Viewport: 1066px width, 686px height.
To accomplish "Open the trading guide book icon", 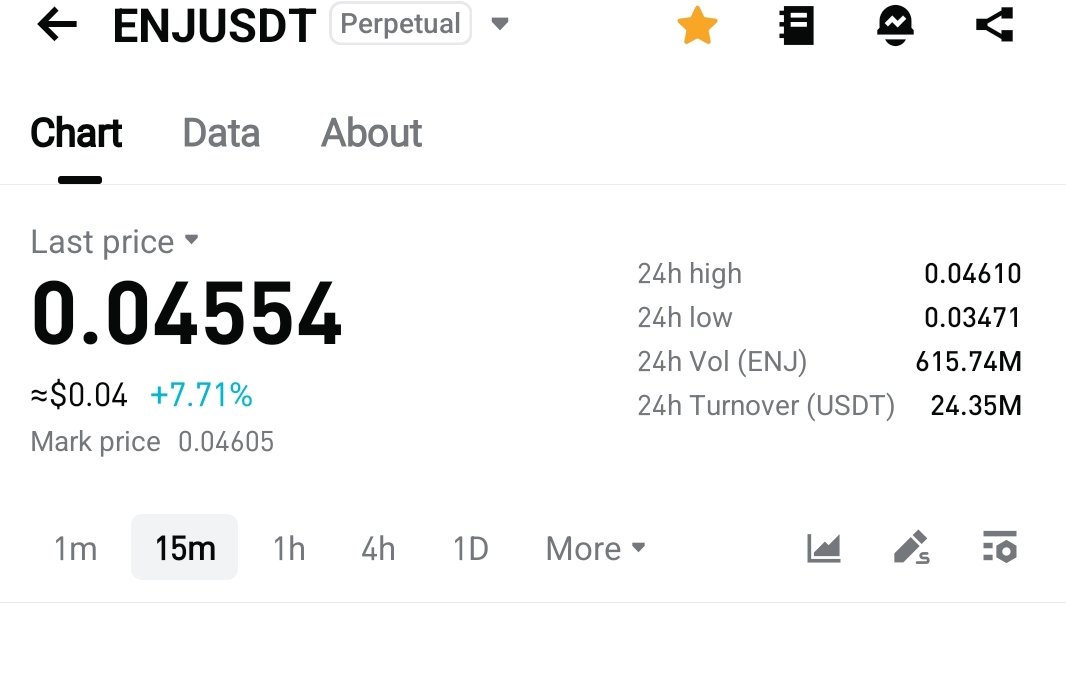I will point(797,26).
